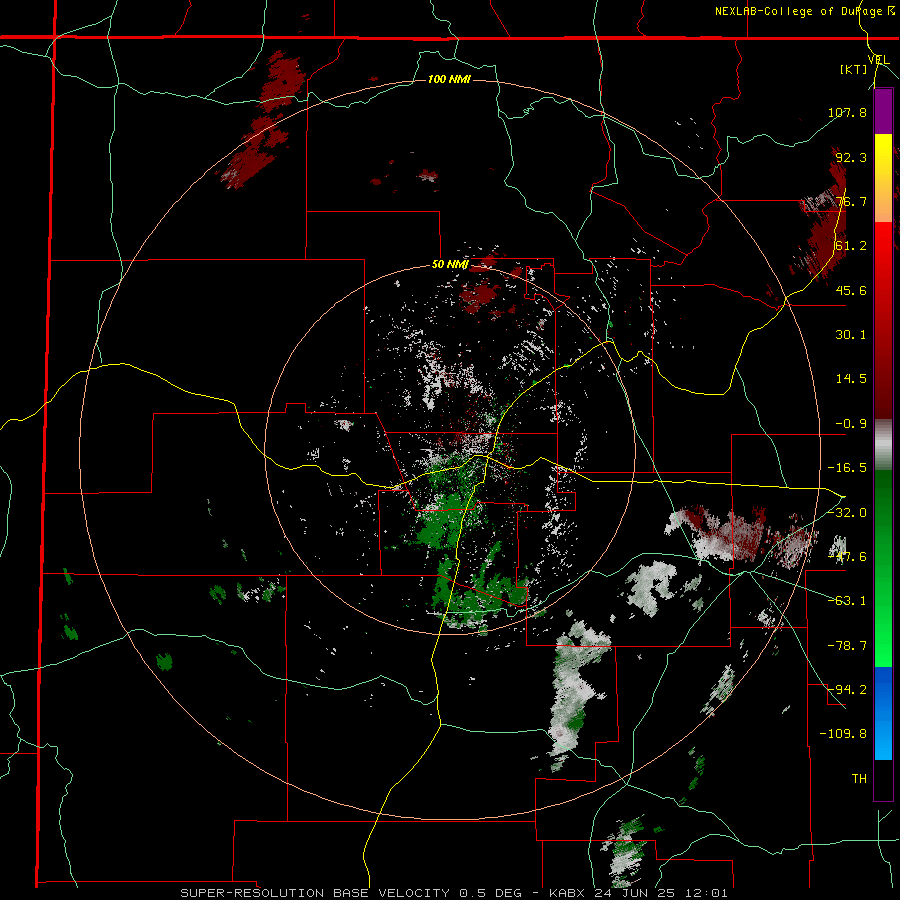Click the purple top segment of color bar
The height and width of the screenshot is (900, 900).
click(883, 112)
